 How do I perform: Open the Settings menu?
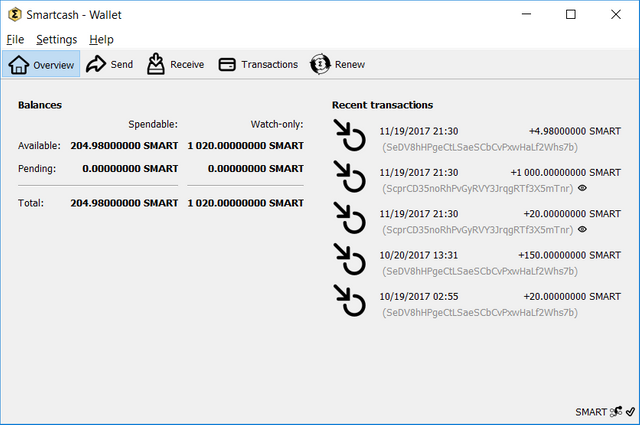coord(56,40)
